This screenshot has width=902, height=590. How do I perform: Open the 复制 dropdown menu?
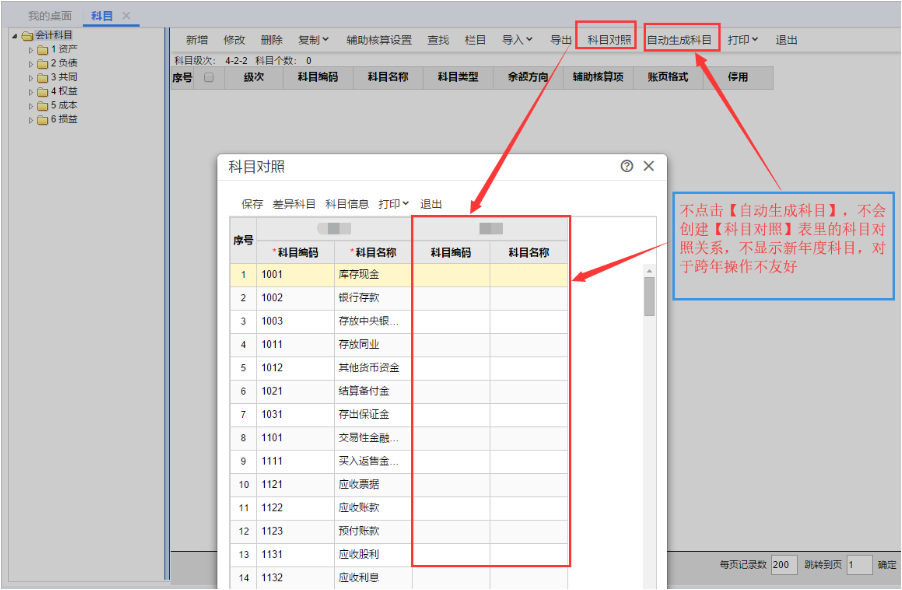[x=314, y=40]
